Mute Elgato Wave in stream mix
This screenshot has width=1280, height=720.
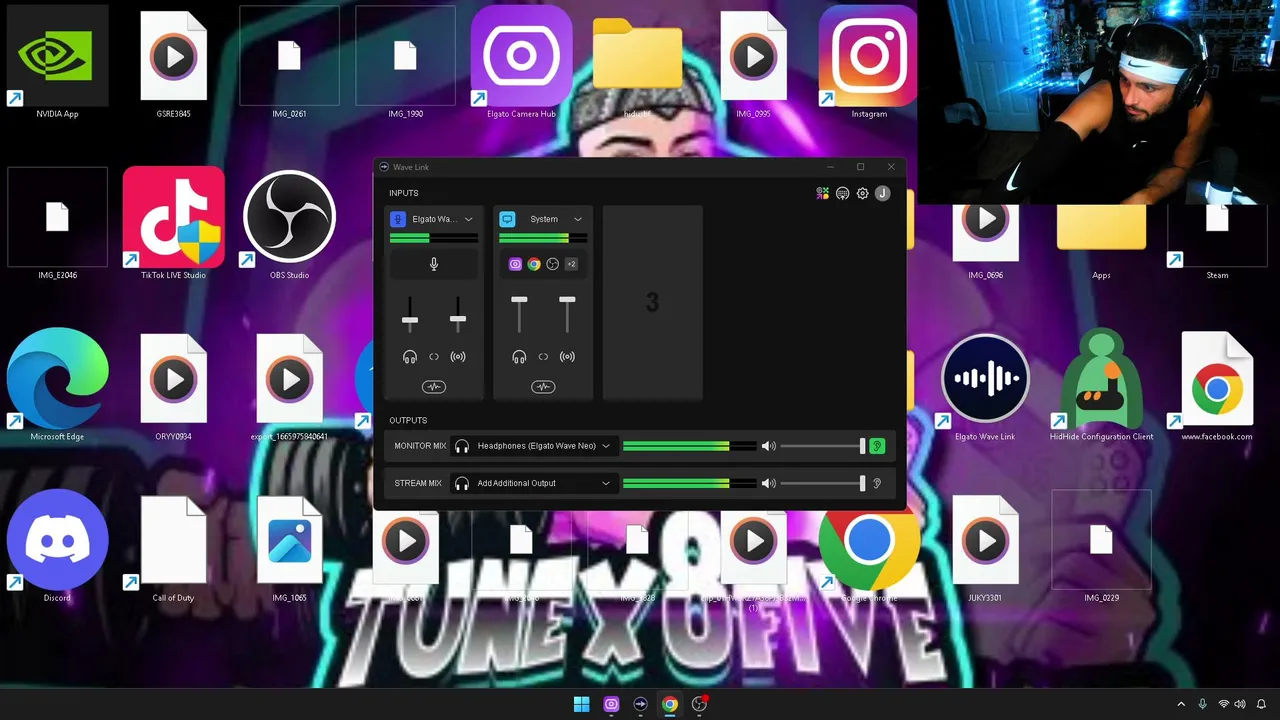[458, 357]
